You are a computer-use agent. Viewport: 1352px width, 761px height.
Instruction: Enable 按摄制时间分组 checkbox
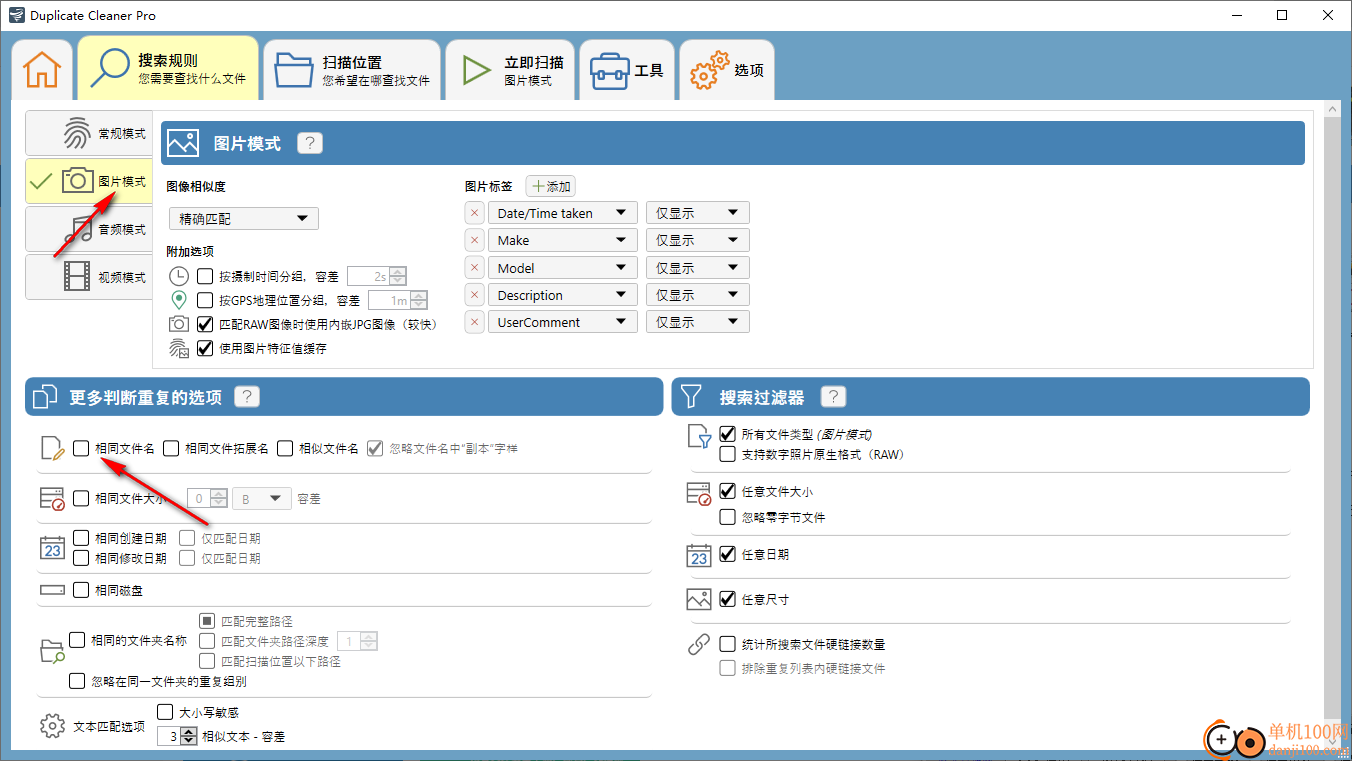[205, 276]
